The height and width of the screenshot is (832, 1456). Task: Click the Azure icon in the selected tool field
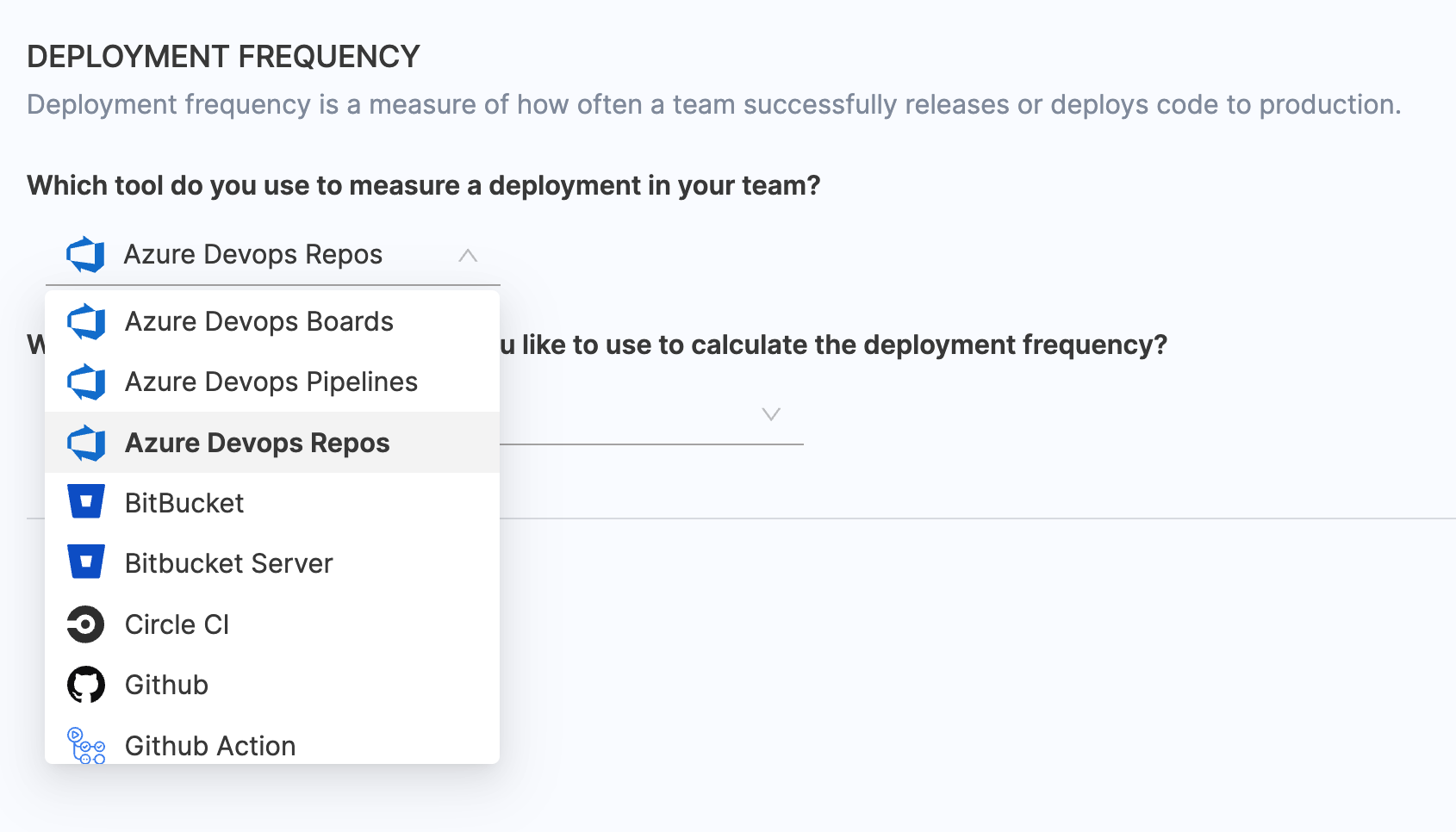(x=85, y=255)
